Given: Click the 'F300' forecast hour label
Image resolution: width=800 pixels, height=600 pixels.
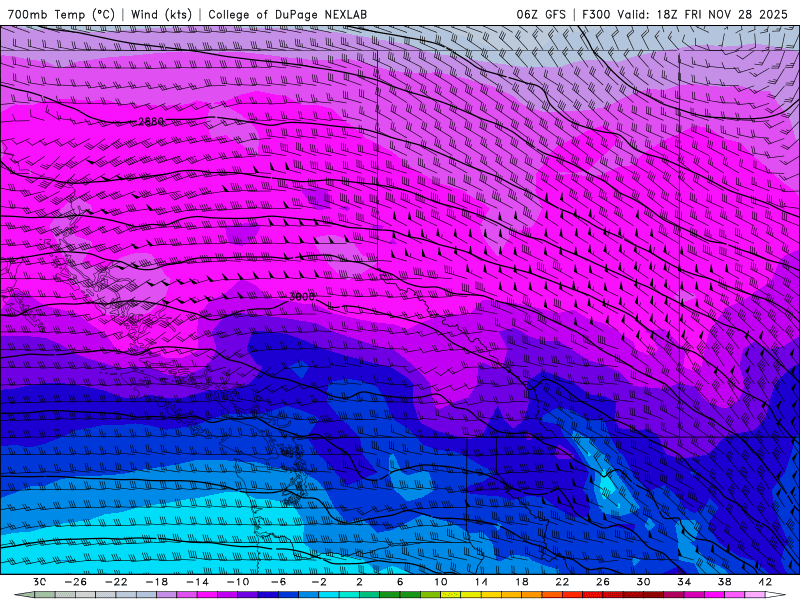Looking at the screenshot, I should tap(596, 15).
